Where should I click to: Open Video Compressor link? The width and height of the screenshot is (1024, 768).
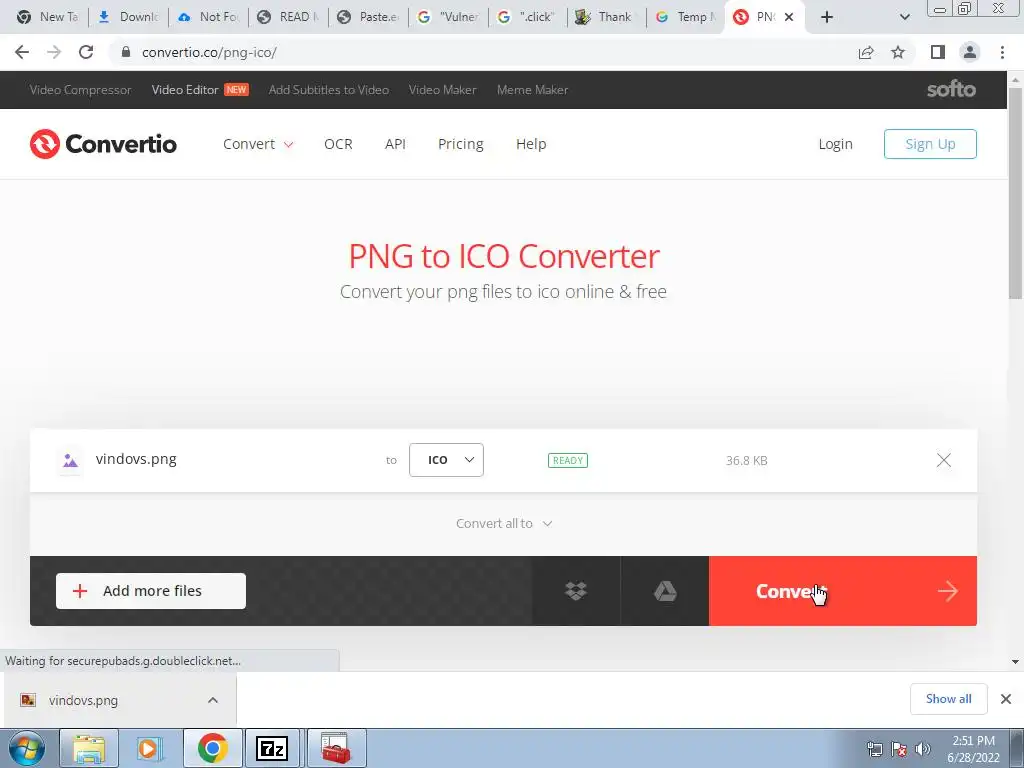(80, 89)
